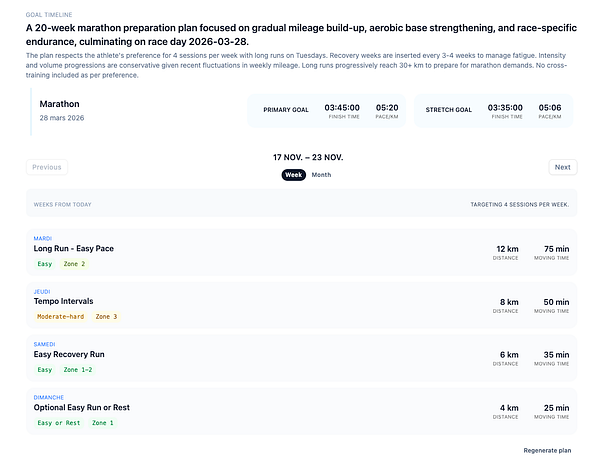Click the Zone 2 tag

(x=75, y=264)
